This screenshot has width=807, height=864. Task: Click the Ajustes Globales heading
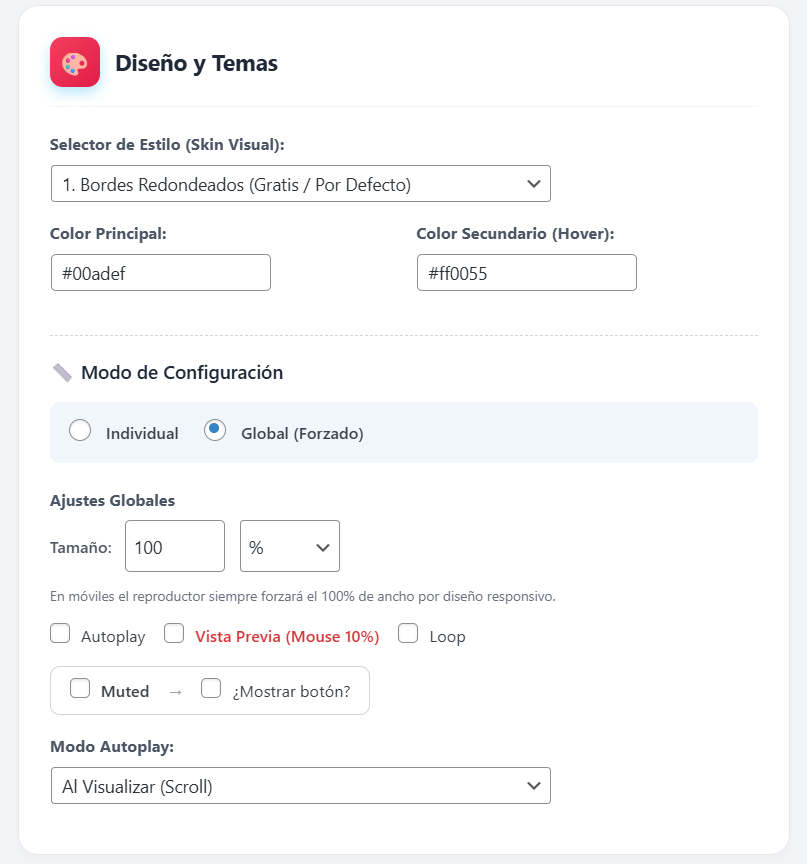click(112, 501)
